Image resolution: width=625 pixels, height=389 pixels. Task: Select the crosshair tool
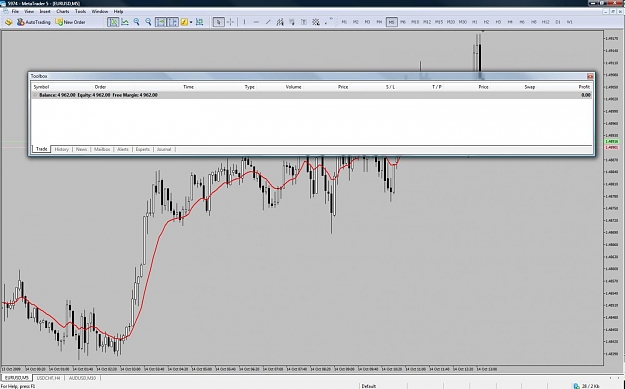pos(230,22)
